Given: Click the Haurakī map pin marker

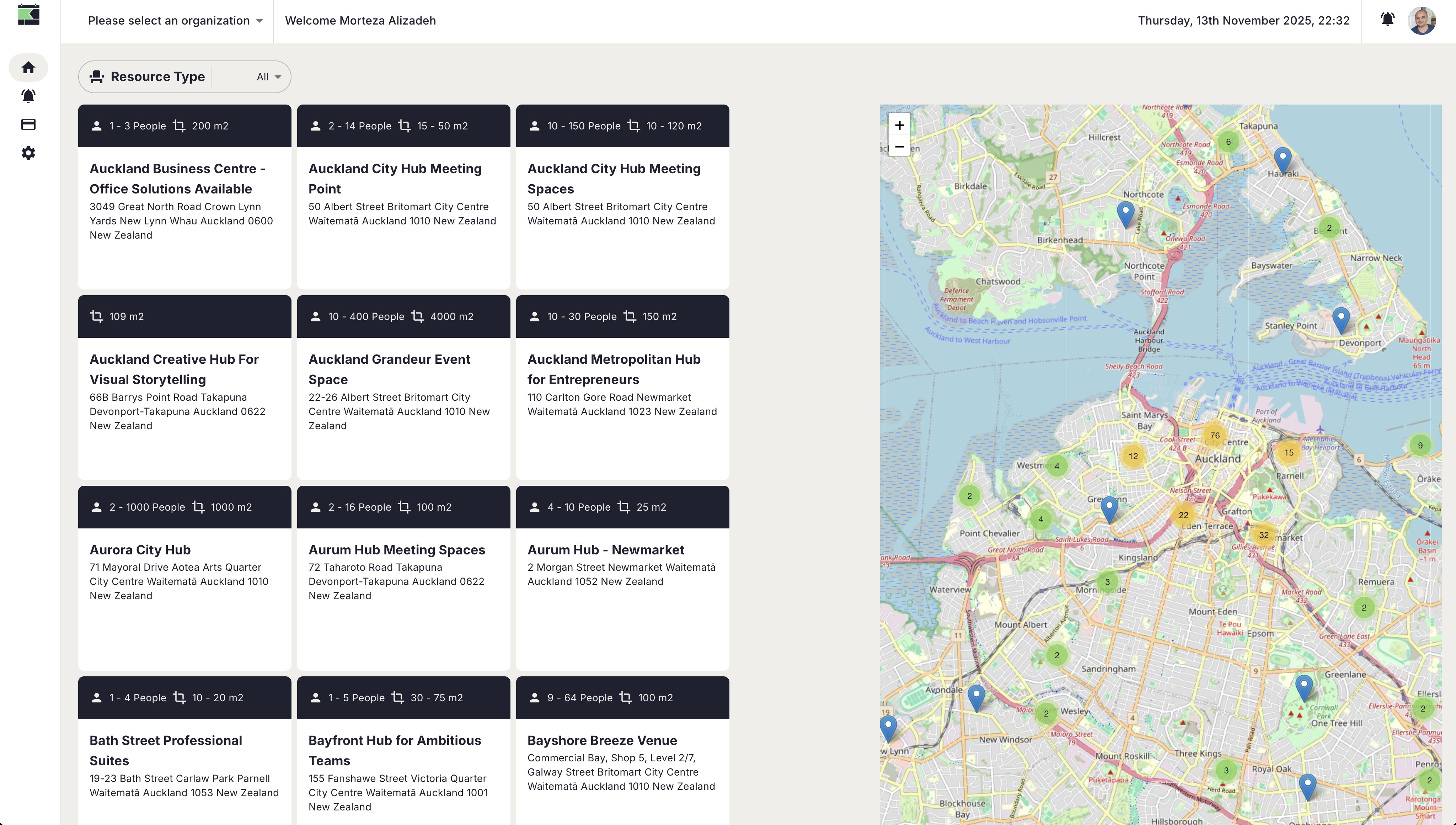Looking at the screenshot, I should (x=1282, y=159).
